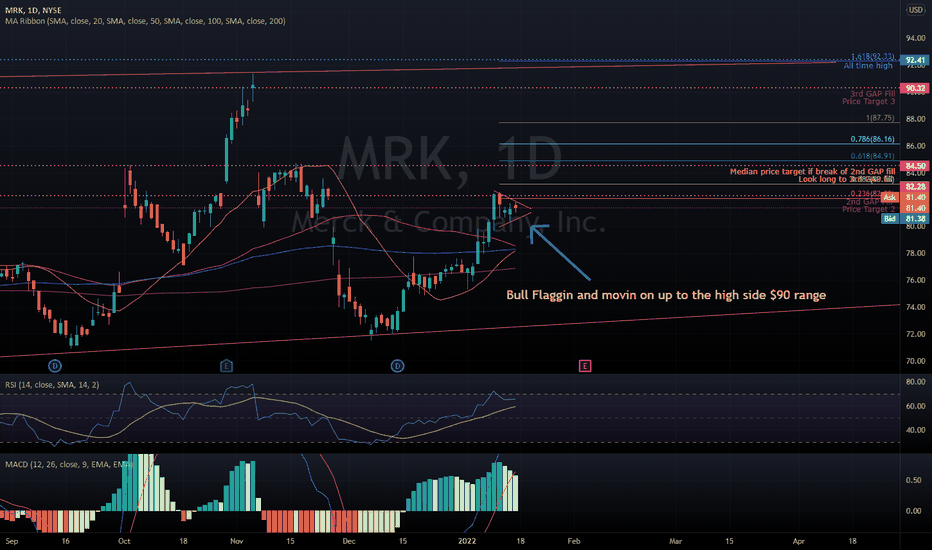Click the 'Oct' label on the time axis

[124, 541]
